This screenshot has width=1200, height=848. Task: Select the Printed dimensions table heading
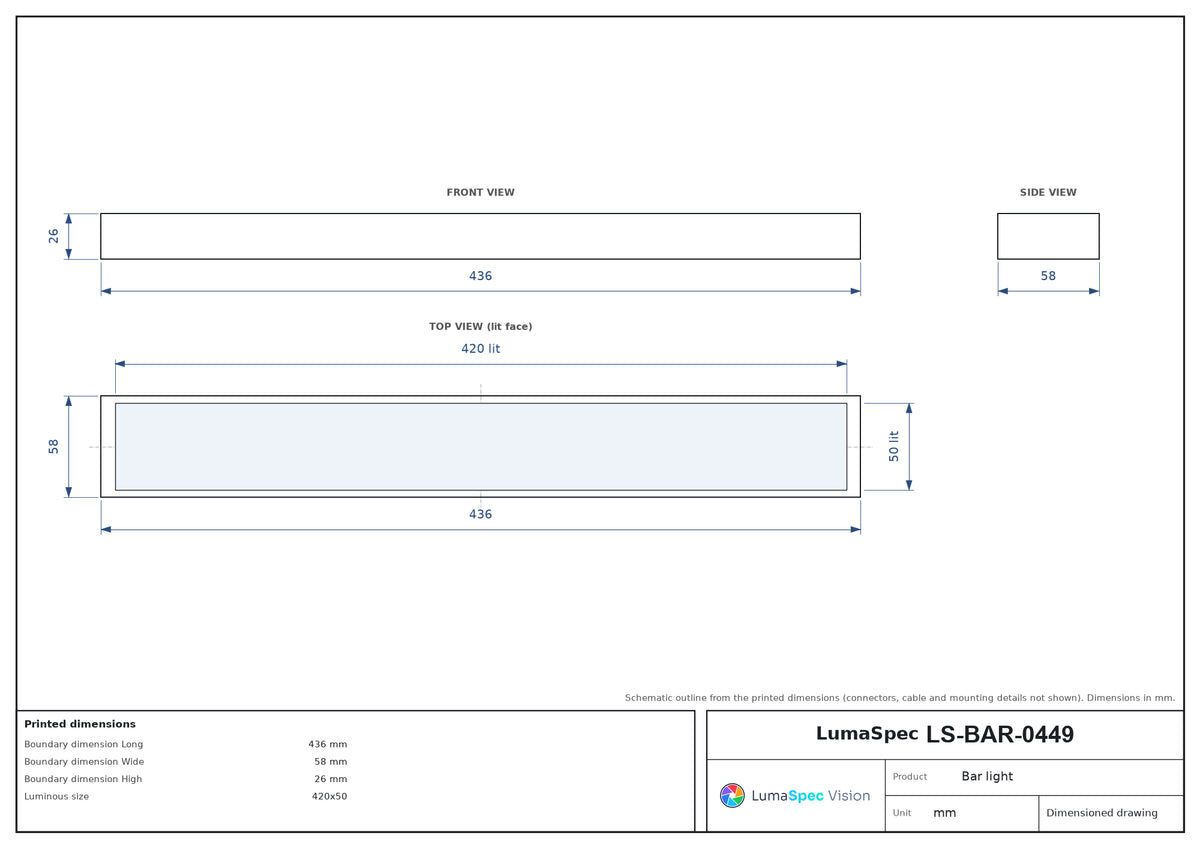[80, 724]
